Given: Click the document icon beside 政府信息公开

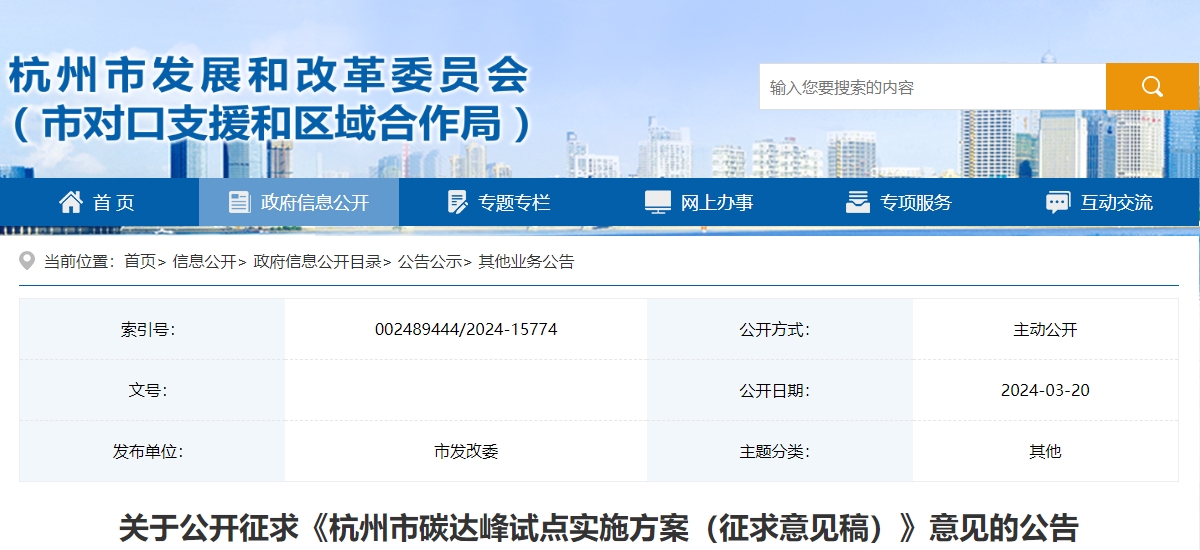Looking at the screenshot, I should click(x=239, y=202).
